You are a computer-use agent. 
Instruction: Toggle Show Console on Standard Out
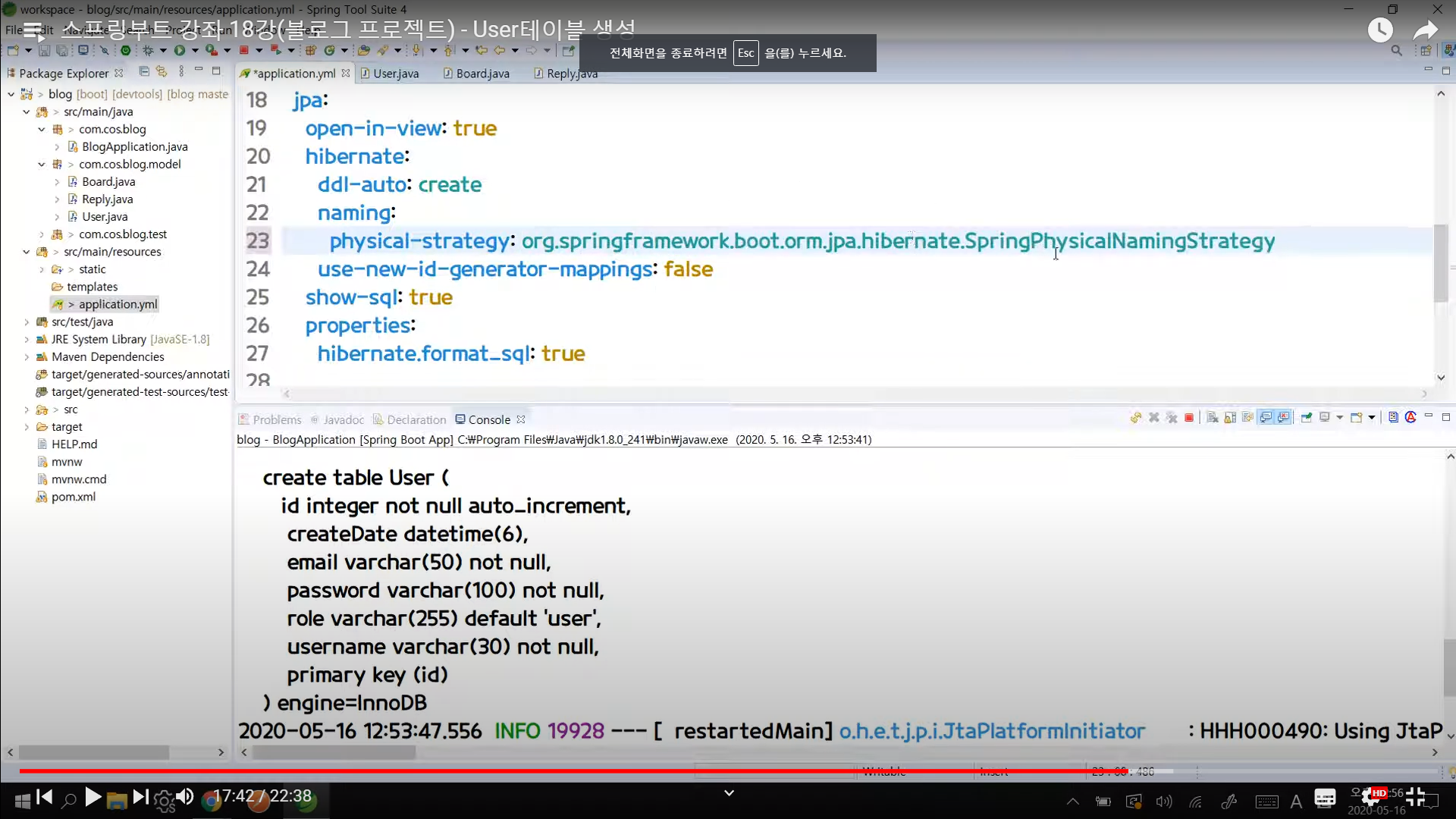pos(1266,418)
